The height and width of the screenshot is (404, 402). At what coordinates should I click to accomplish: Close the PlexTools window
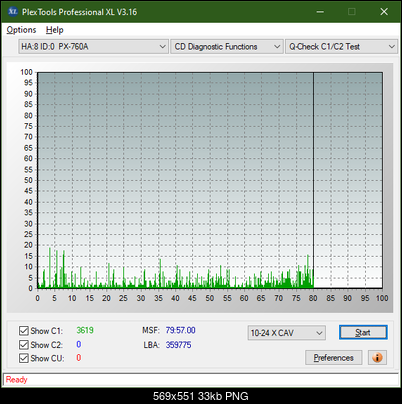point(384,12)
